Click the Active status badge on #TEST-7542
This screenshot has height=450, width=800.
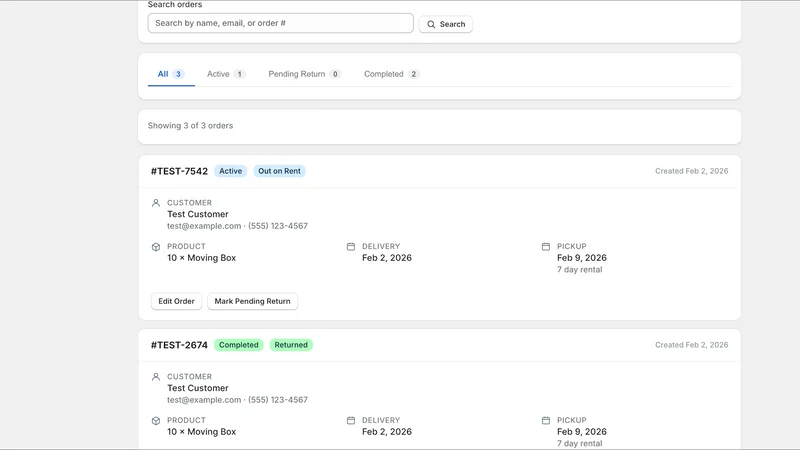point(231,171)
